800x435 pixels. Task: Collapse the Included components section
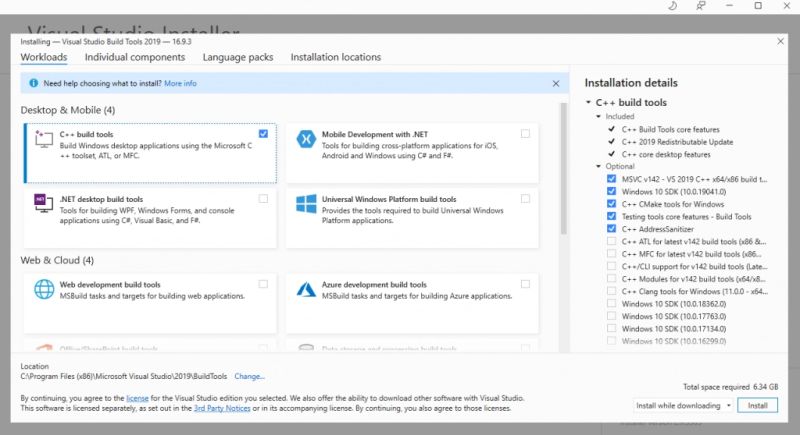(x=598, y=116)
